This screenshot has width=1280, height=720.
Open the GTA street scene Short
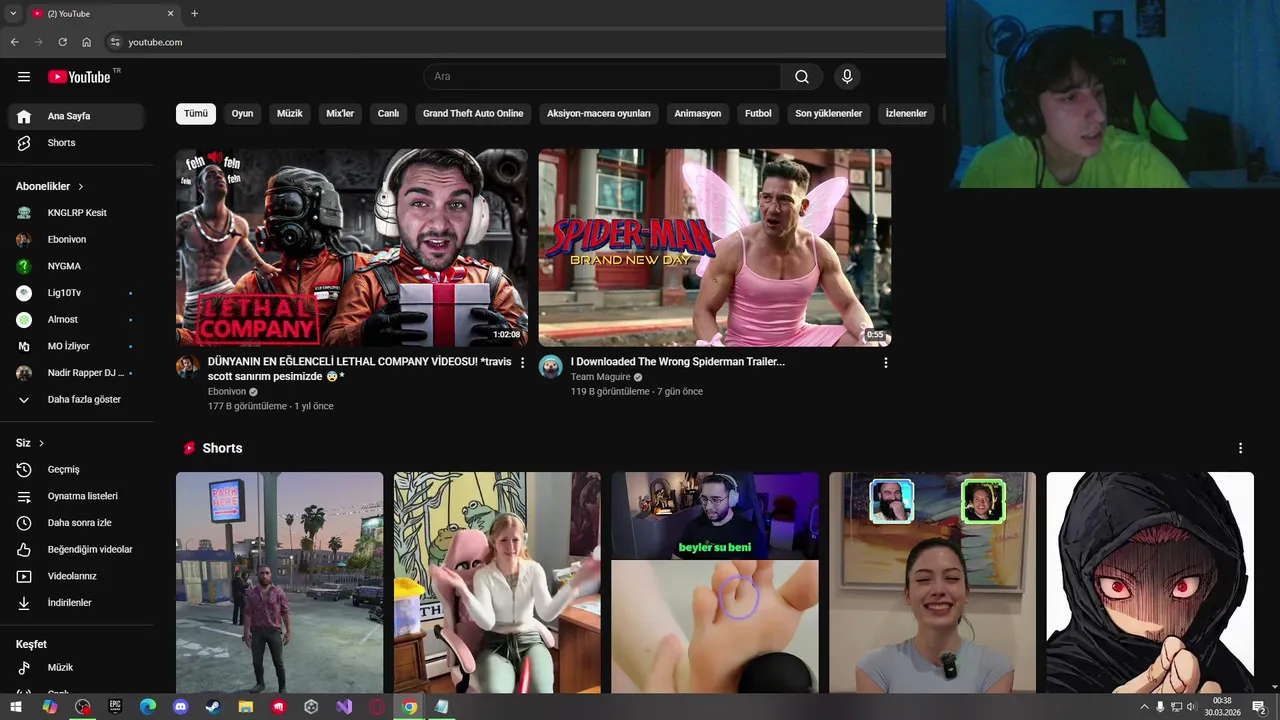279,583
